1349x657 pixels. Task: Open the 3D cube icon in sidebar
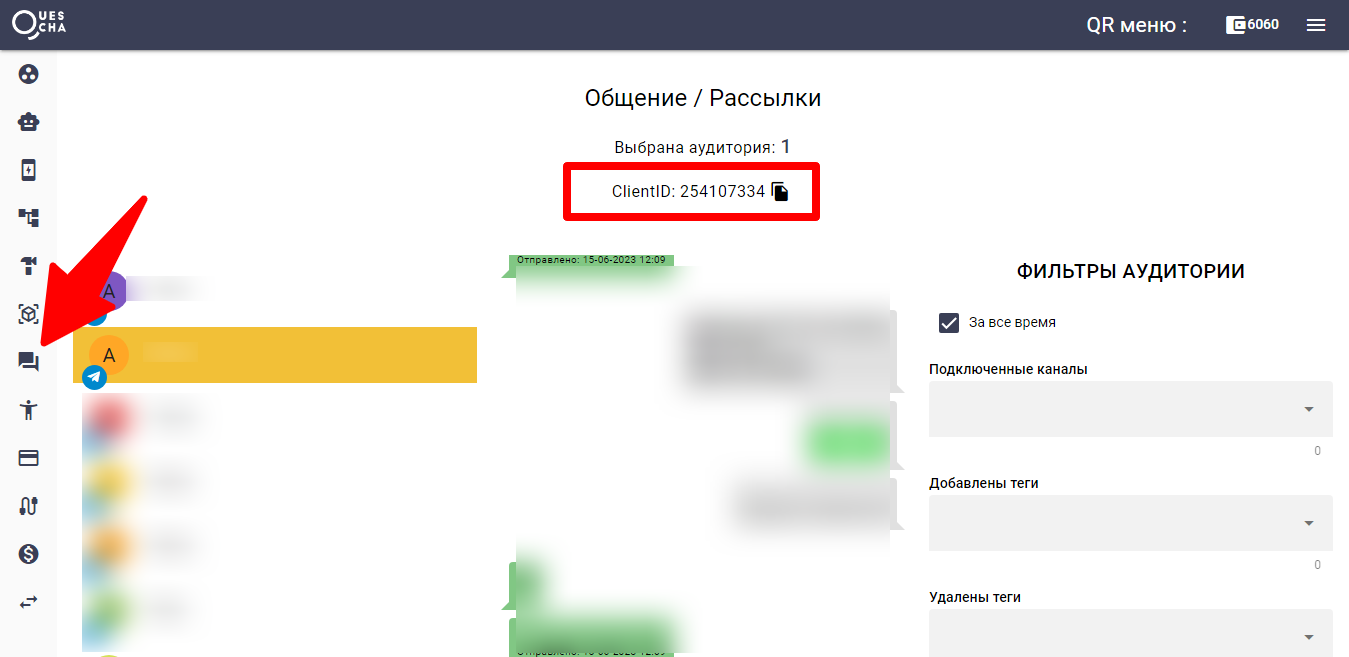point(28,314)
